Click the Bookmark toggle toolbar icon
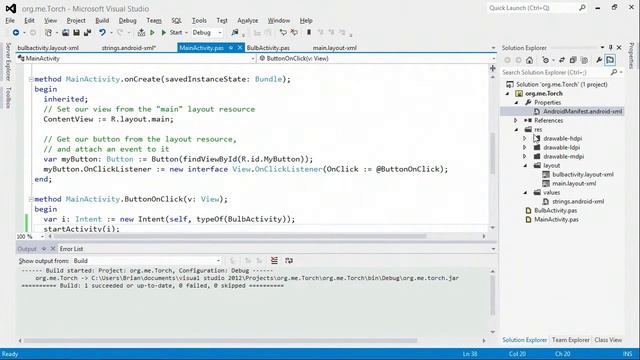 (309, 33)
